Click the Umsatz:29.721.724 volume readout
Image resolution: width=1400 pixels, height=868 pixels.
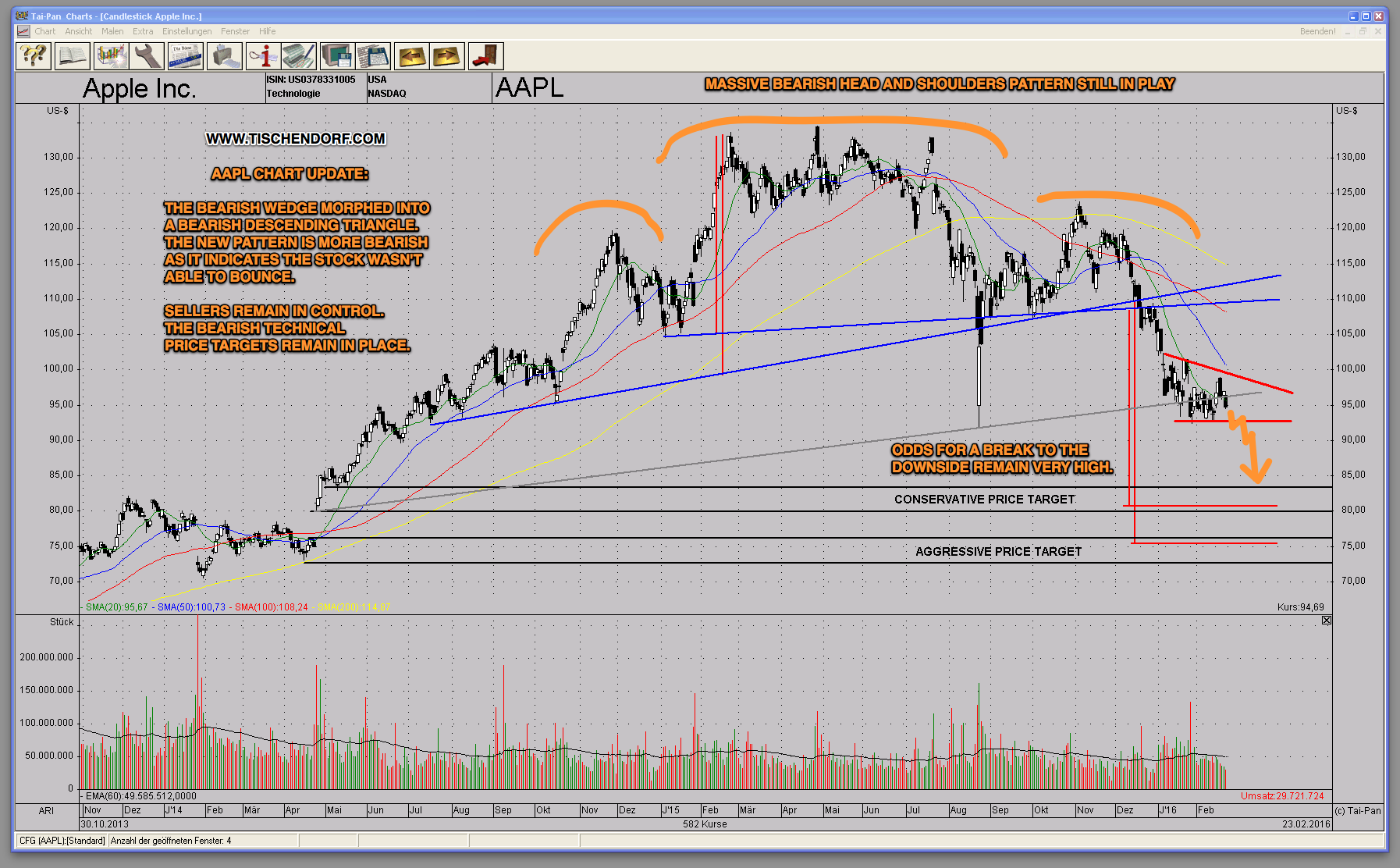tap(1282, 796)
